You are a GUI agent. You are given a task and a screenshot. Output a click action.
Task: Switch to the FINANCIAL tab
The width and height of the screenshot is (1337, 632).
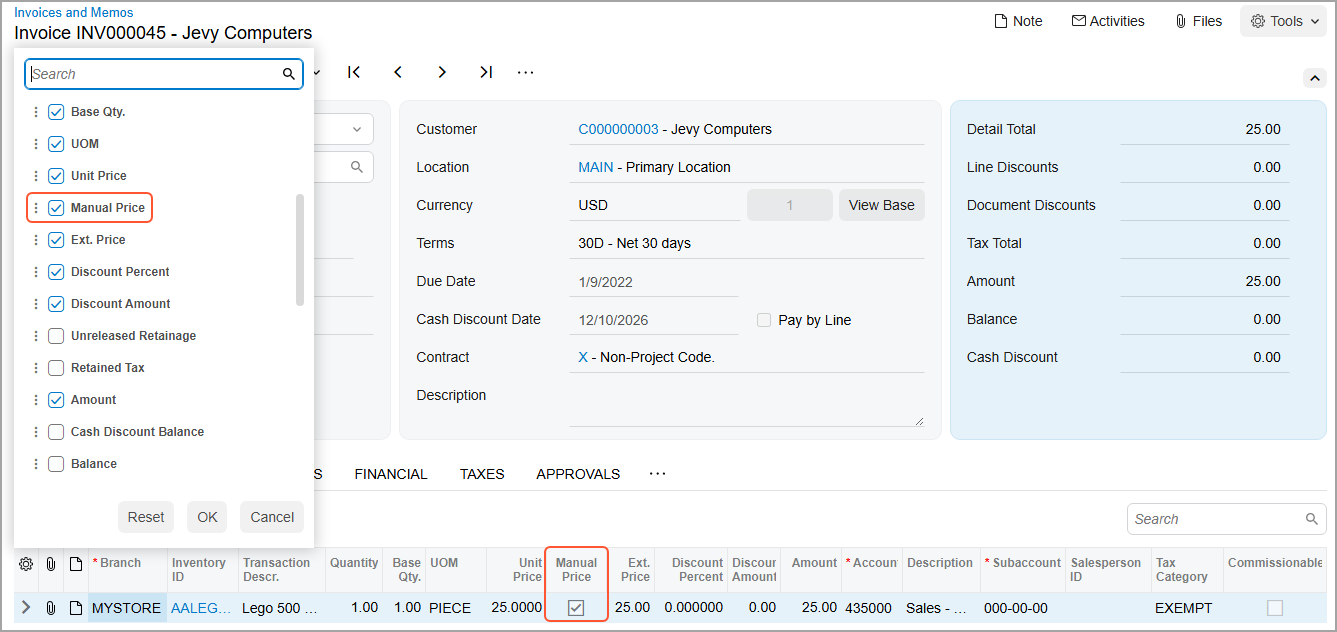(x=391, y=474)
